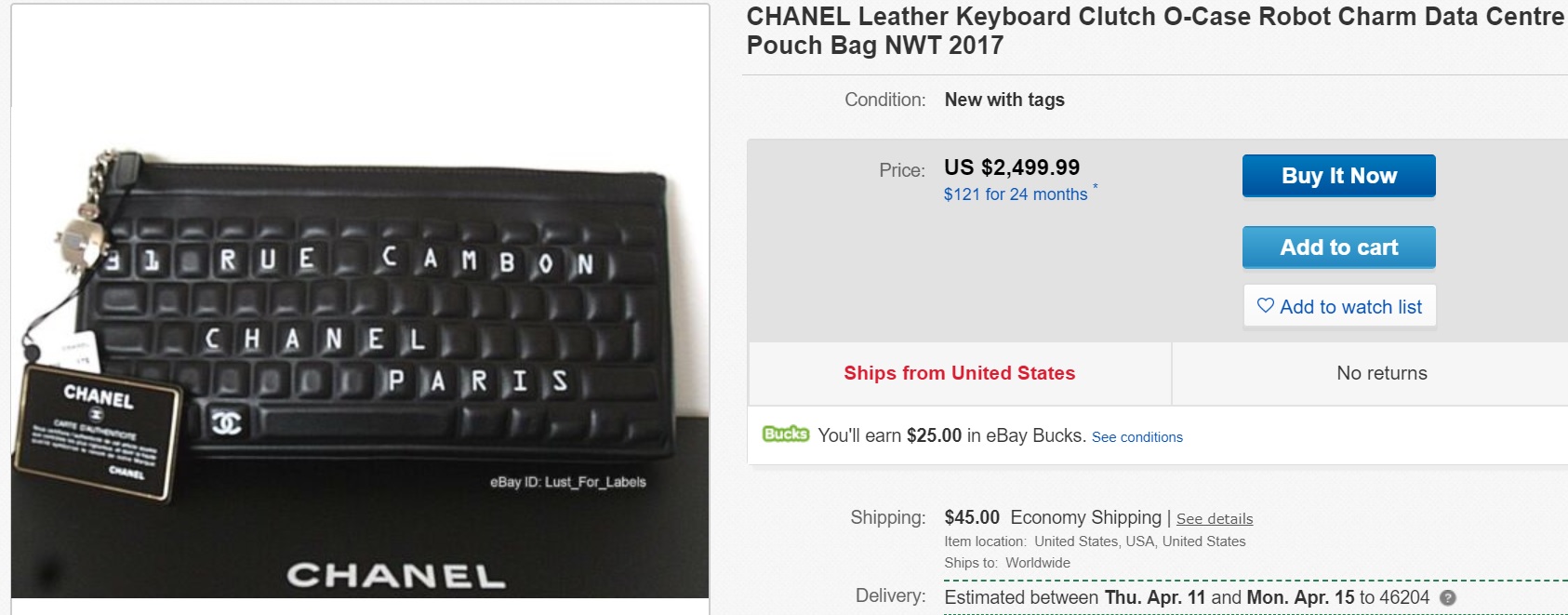Click the New with tags condition value
This screenshot has width=1568, height=615.
pyautogui.click(x=1003, y=100)
